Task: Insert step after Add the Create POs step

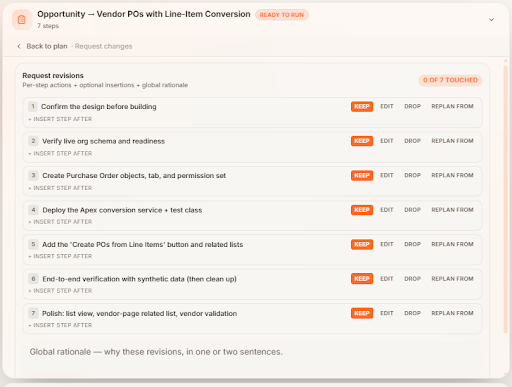Action: (x=60, y=256)
